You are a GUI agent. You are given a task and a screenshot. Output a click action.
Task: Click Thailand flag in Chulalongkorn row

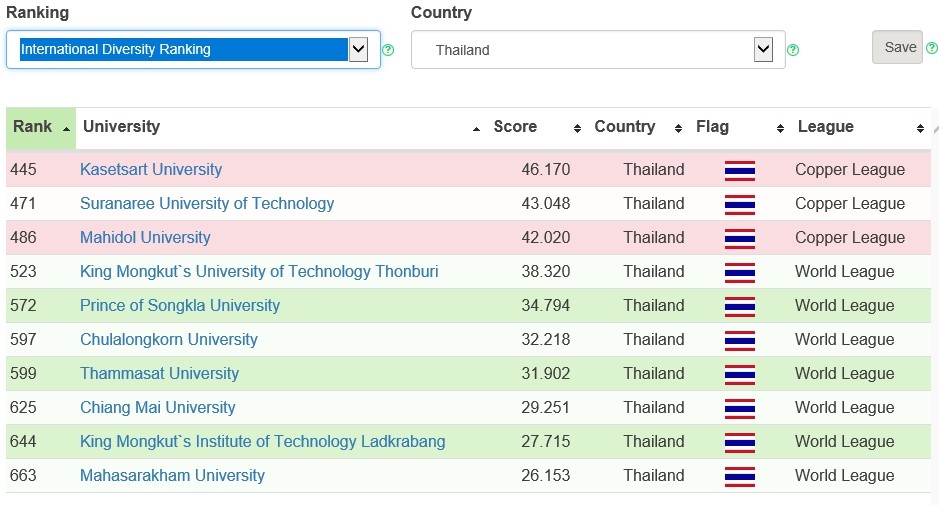click(740, 341)
